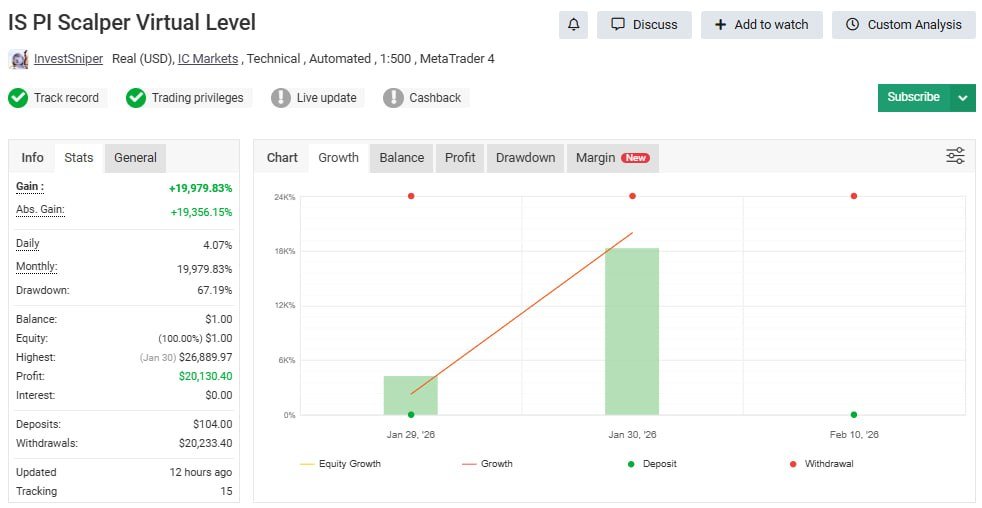Open chart settings sliders icon
The height and width of the screenshot is (508, 982).
point(955,156)
